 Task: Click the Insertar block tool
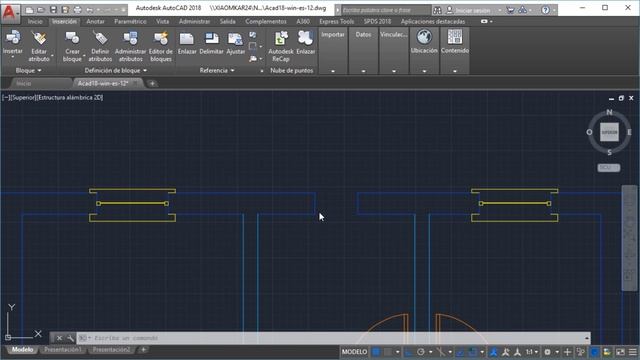13,43
